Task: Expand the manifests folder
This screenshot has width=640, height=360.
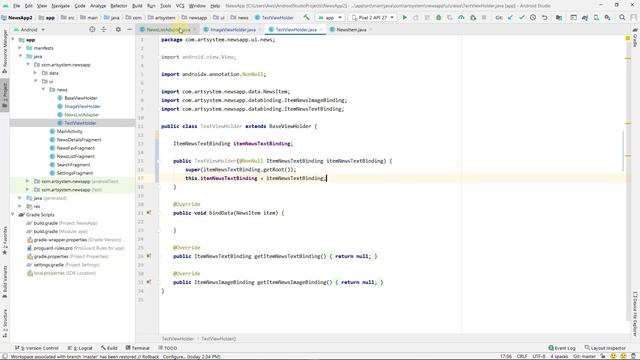Action: click(x=20, y=48)
